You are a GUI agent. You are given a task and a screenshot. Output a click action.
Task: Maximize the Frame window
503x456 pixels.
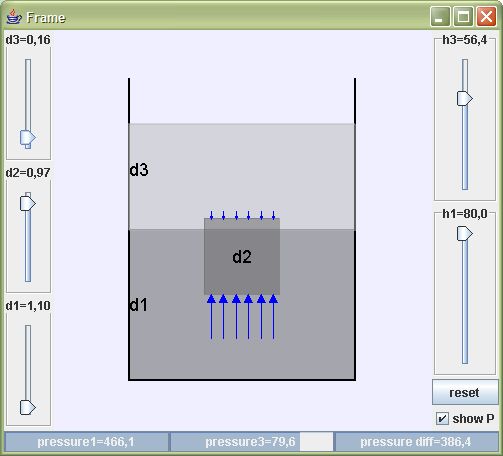point(463,16)
